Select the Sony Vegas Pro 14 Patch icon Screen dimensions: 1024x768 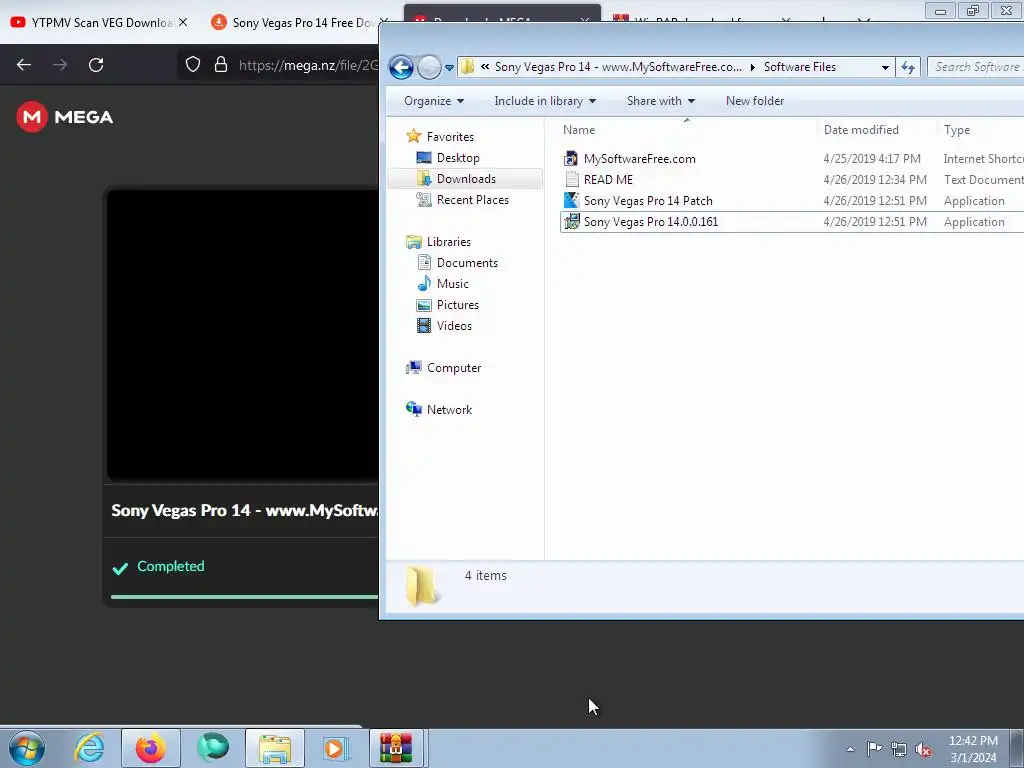pos(571,200)
